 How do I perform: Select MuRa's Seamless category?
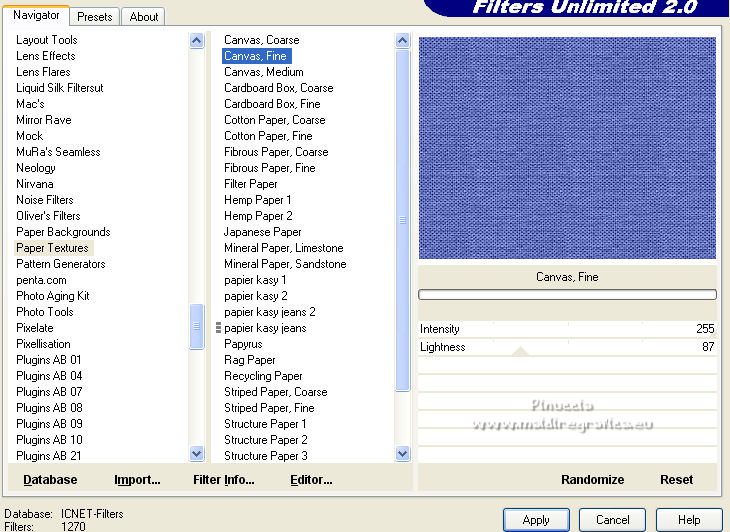point(58,152)
